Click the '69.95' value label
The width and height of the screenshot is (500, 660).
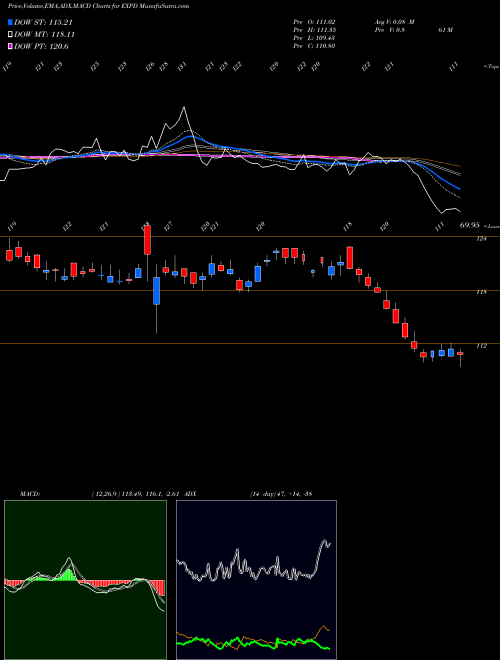pyautogui.click(x=470, y=226)
